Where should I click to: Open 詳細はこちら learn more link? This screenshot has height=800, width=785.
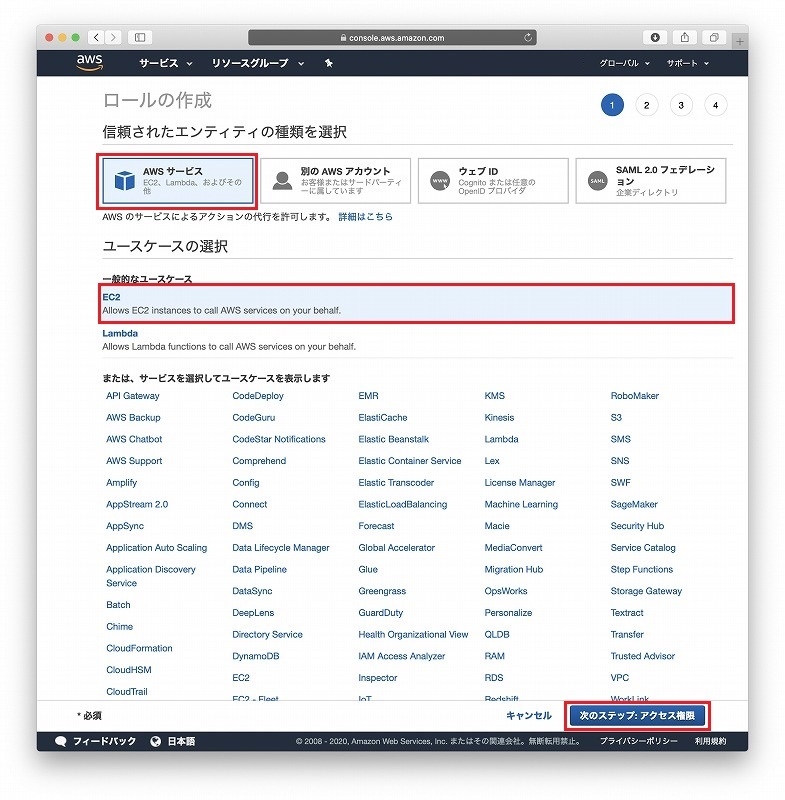366,217
